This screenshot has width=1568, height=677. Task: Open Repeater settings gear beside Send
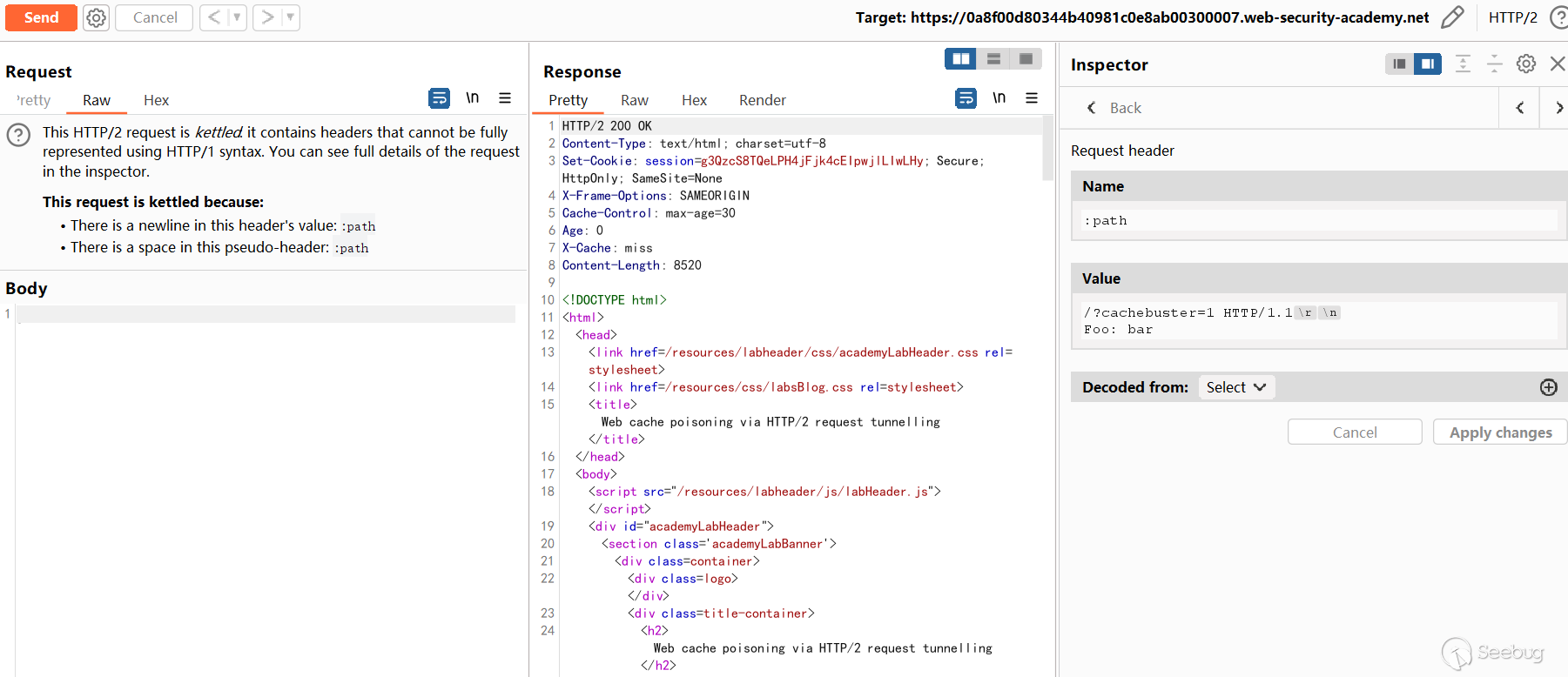point(96,17)
